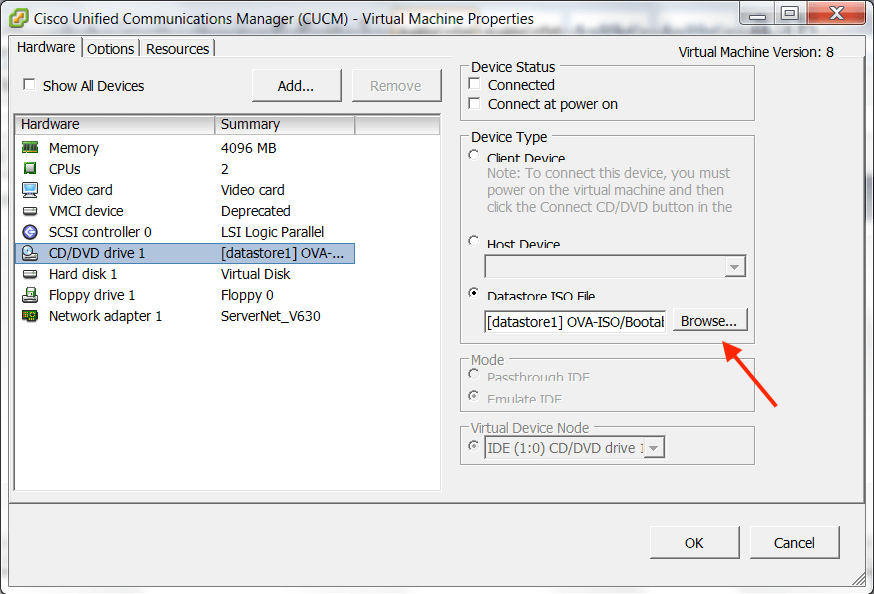874x594 pixels.
Task: Select the CPUs hardware row
Action: pos(185,169)
